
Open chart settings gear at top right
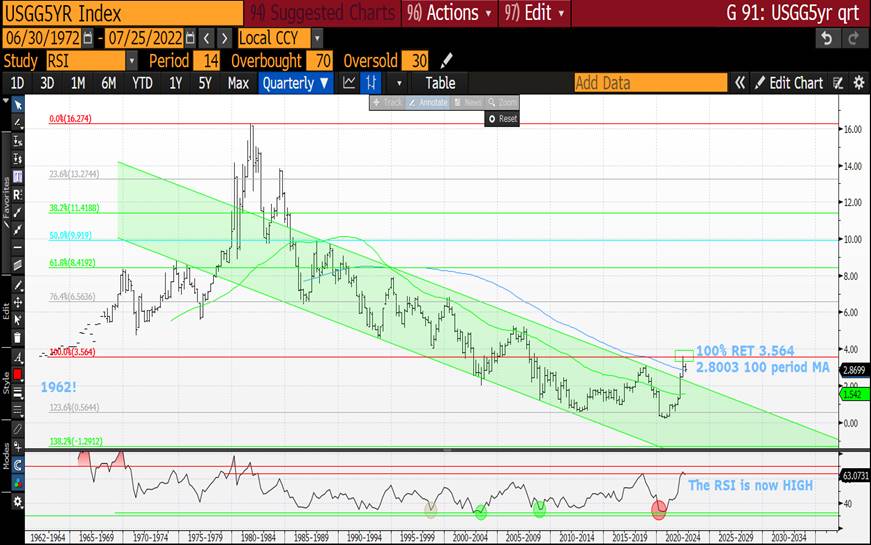point(859,83)
